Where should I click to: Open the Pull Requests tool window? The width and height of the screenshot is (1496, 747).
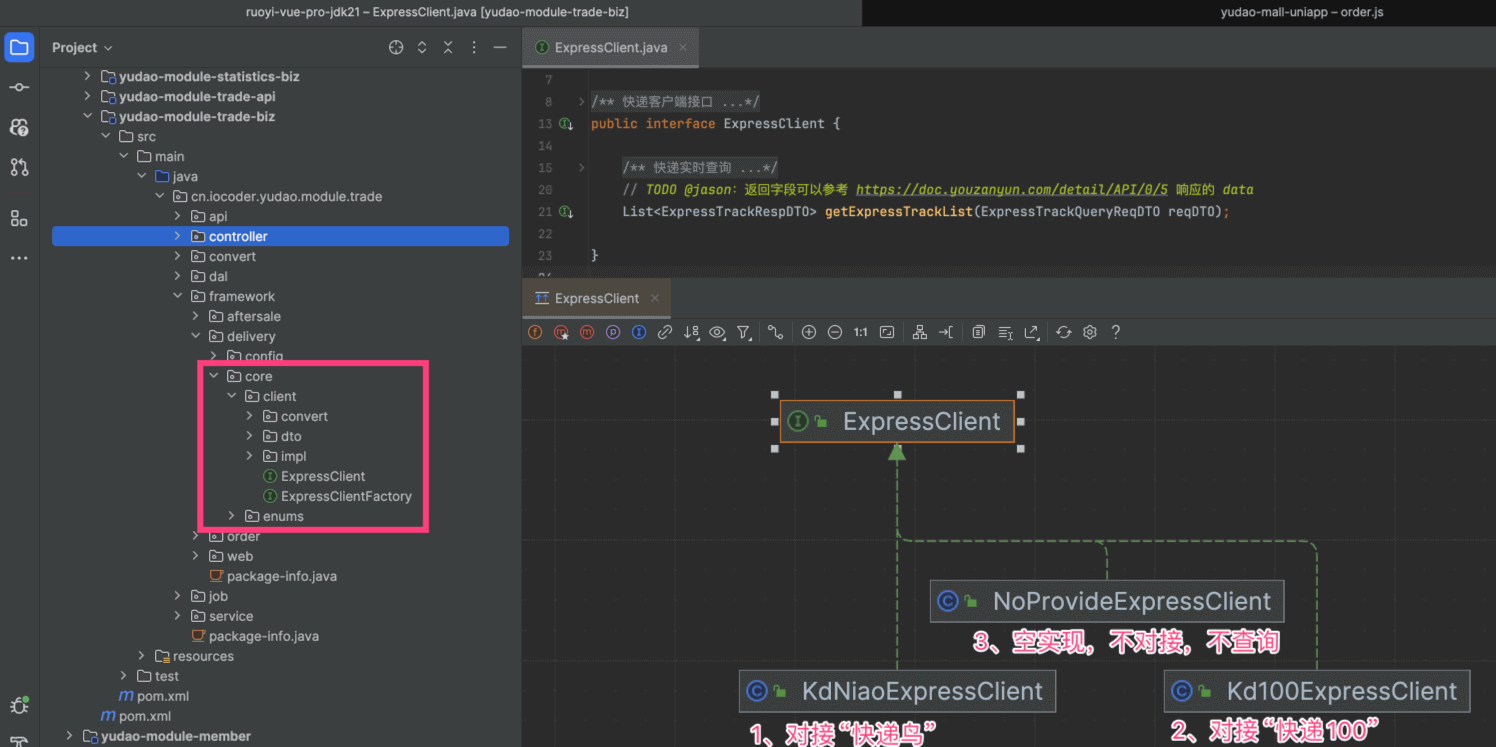point(19,167)
